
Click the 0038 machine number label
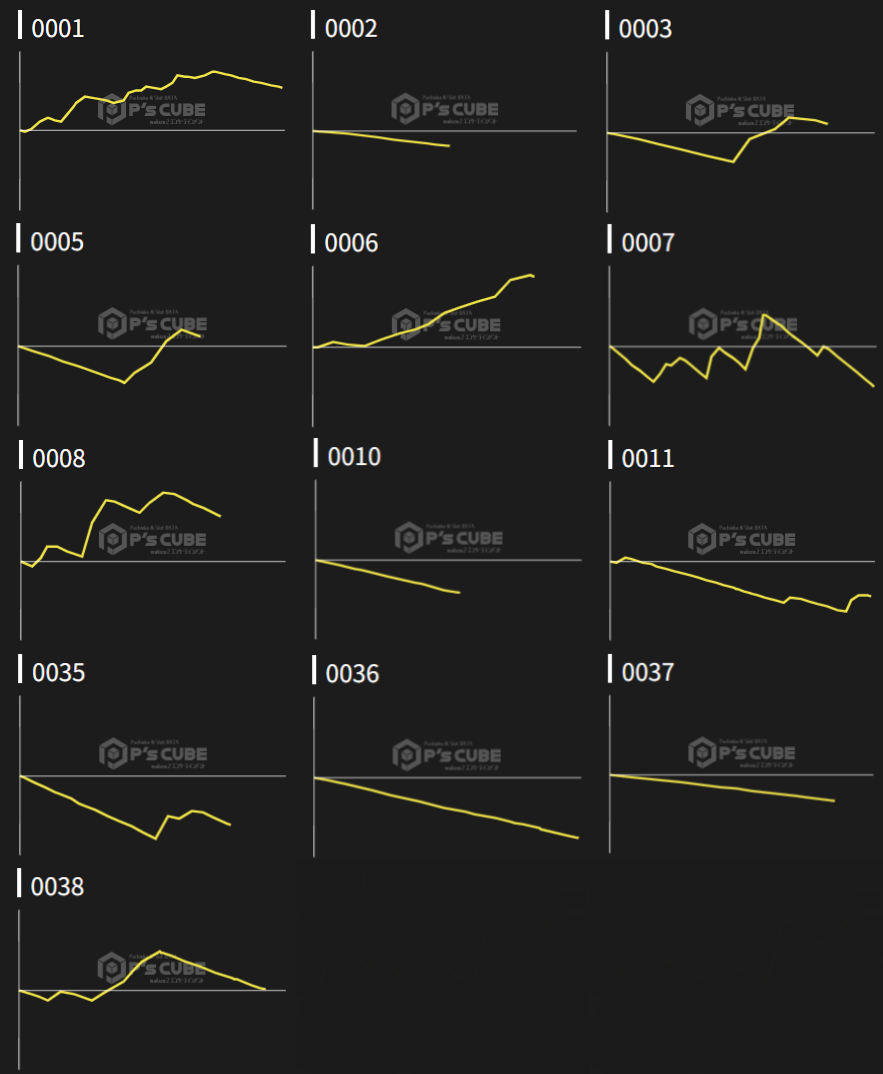tap(58, 887)
